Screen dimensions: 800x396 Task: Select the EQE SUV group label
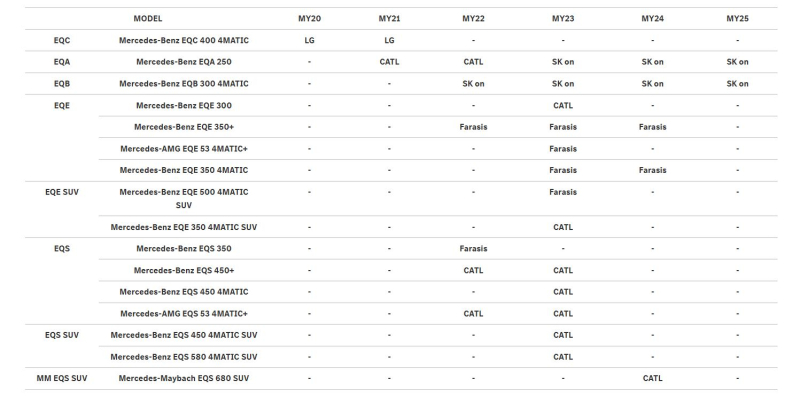pos(62,192)
